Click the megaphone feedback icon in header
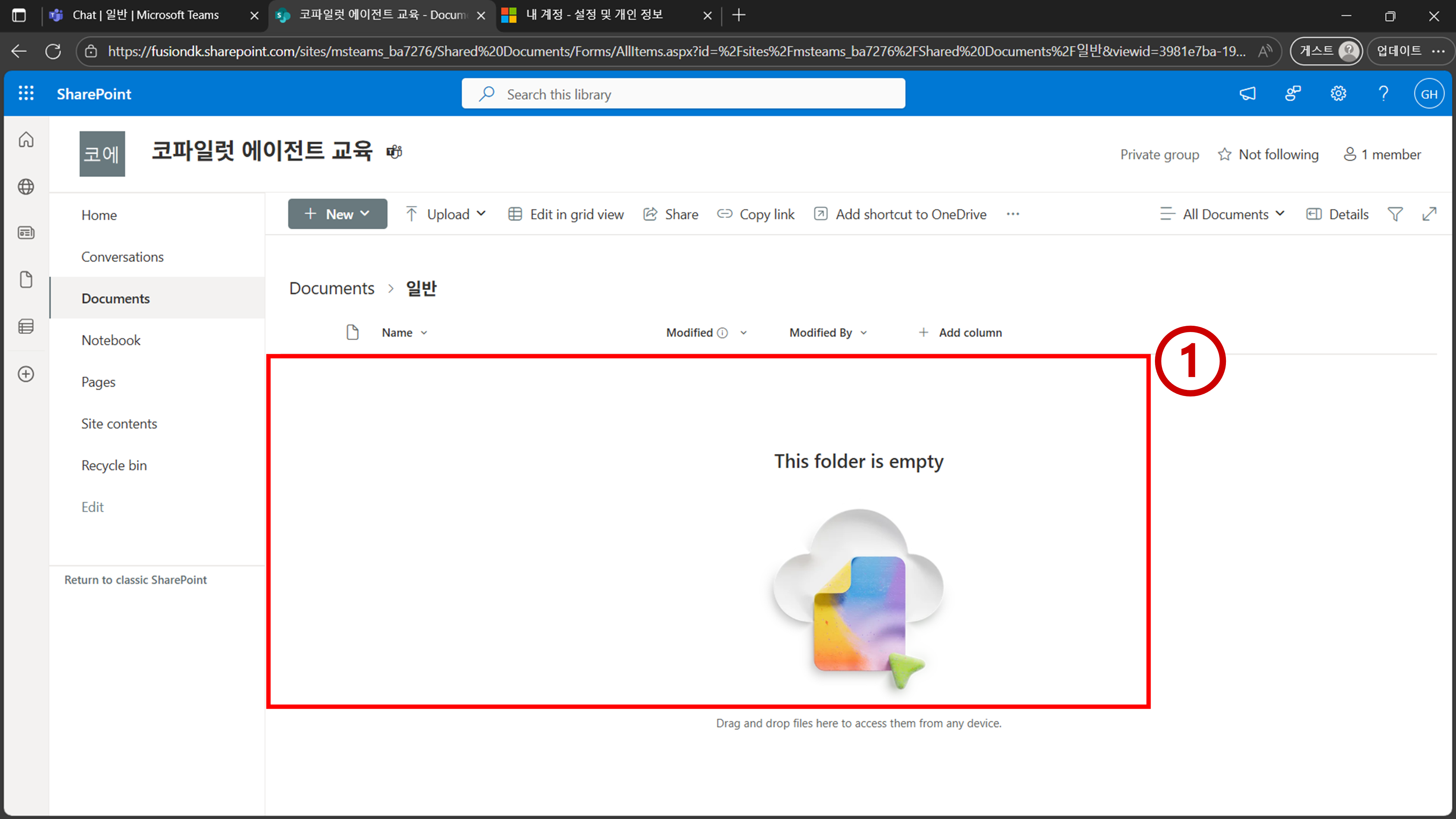The height and width of the screenshot is (819, 1456). (x=1247, y=93)
